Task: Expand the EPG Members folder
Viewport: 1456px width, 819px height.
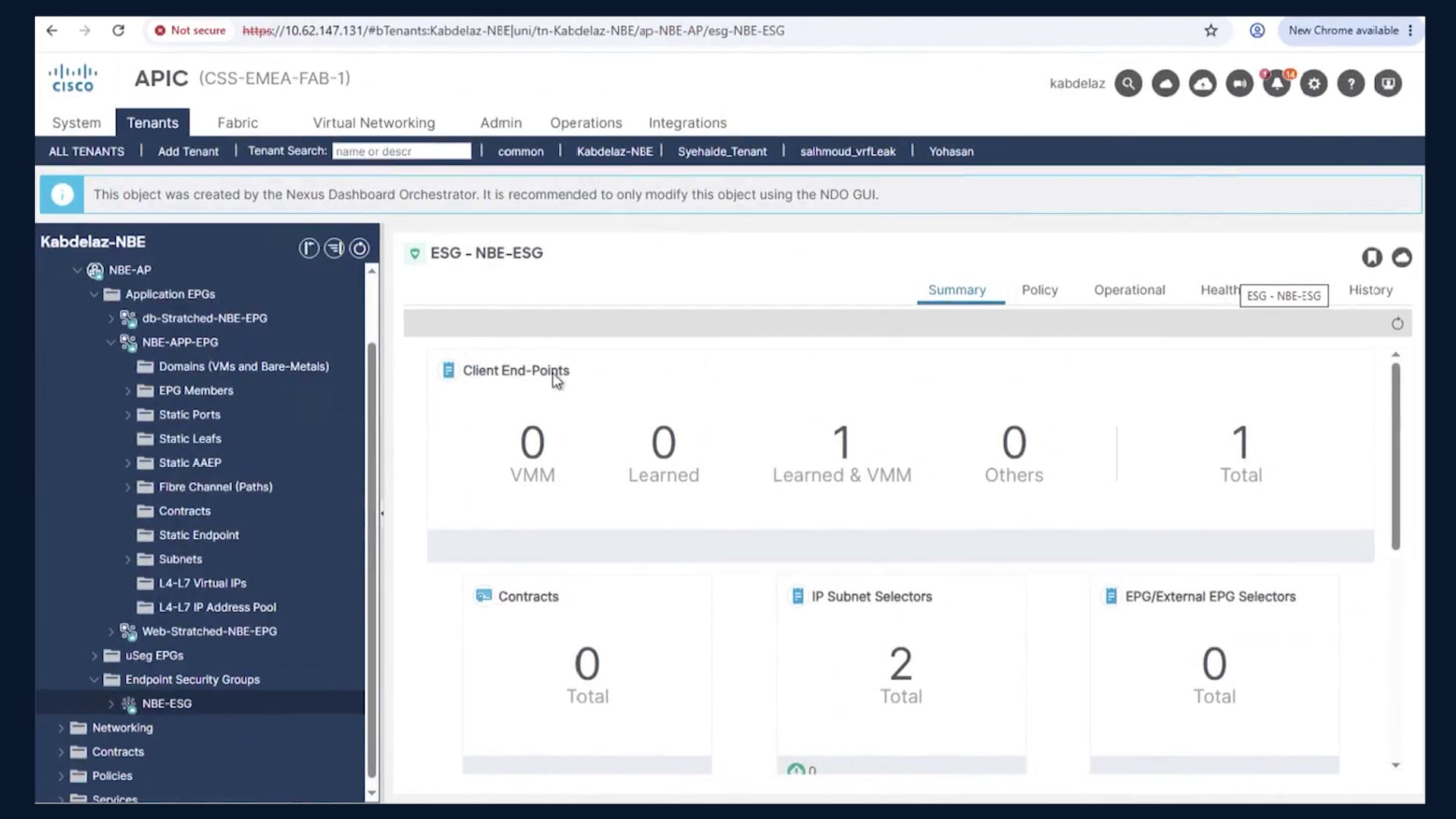Action: [x=127, y=391]
